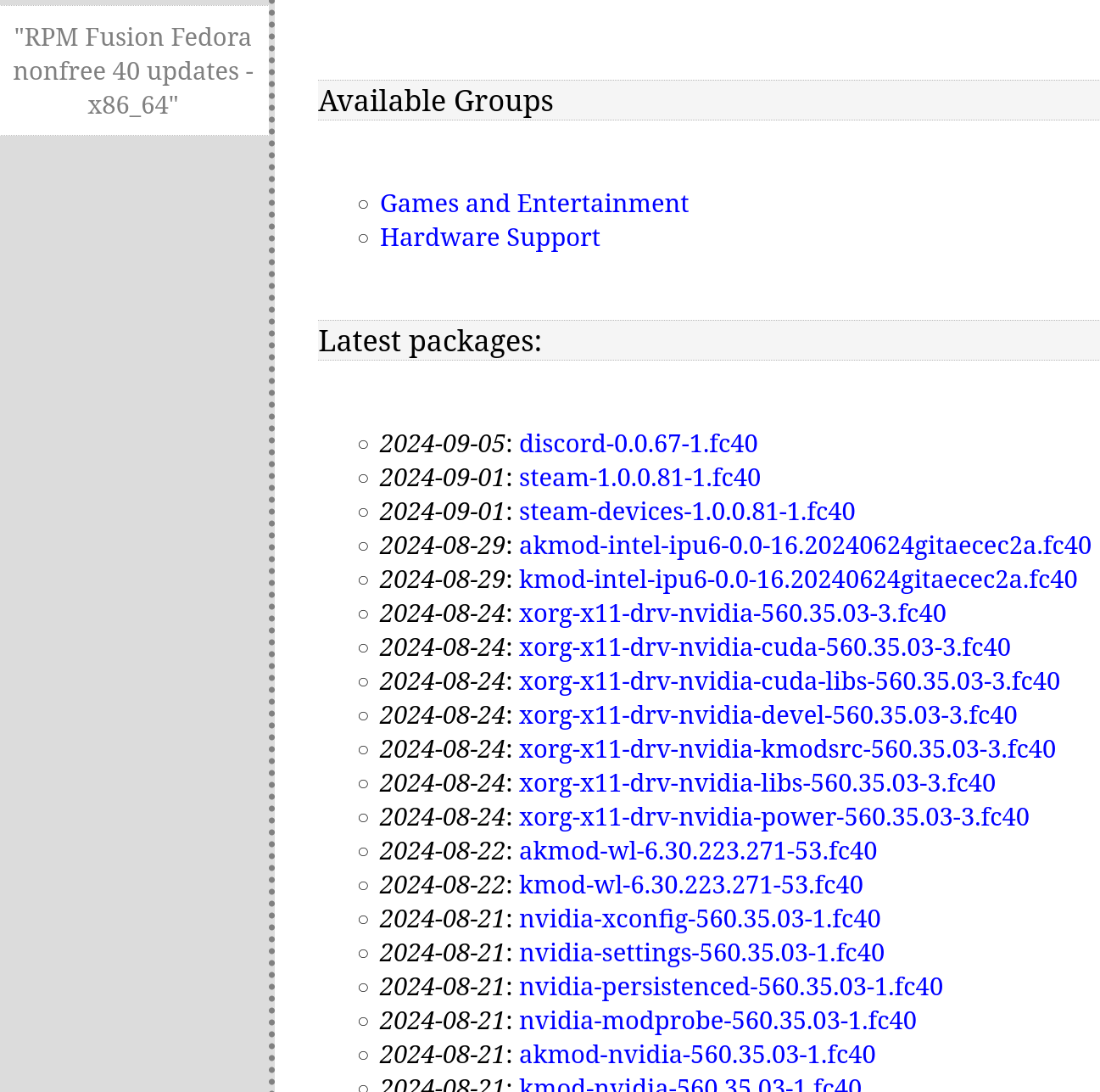1100x1092 pixels.
Task: Click the 2024-08-21 date beside akmod-nvidia
Action: click(443, 1055)
